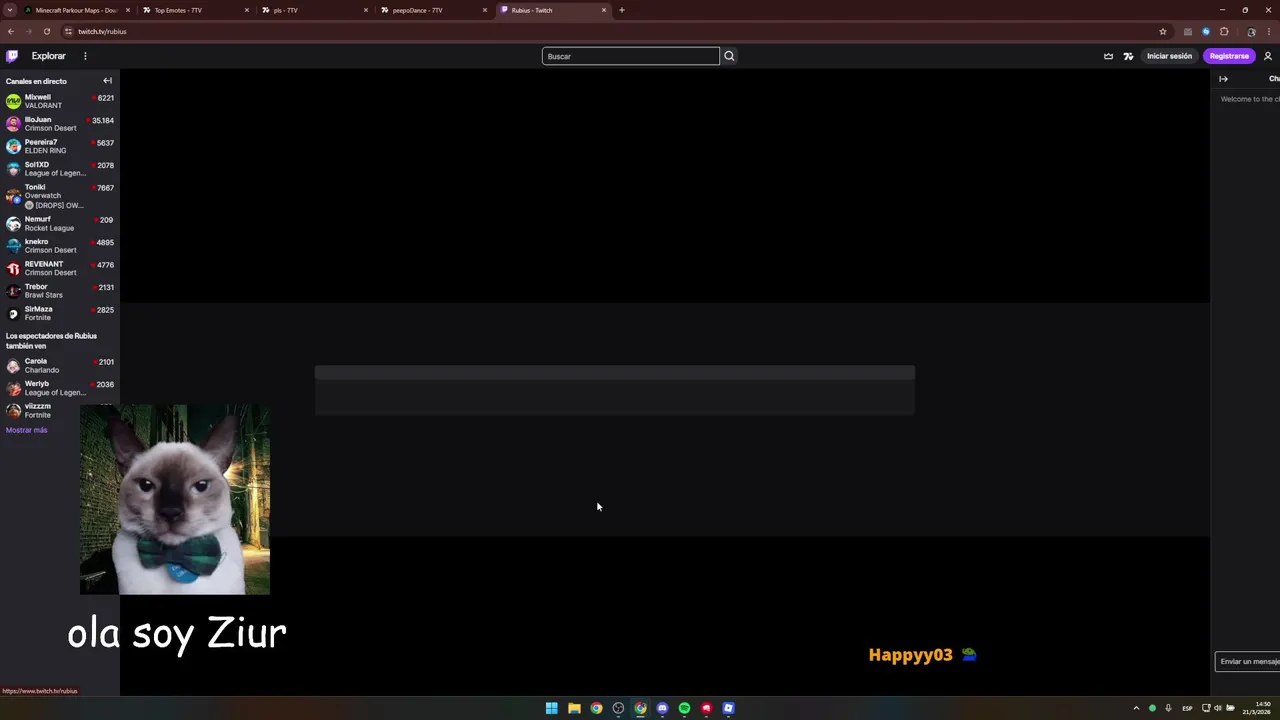Screen dimensions: 1280x720
Task: Open the Explorar page
Action: point(48,56)
